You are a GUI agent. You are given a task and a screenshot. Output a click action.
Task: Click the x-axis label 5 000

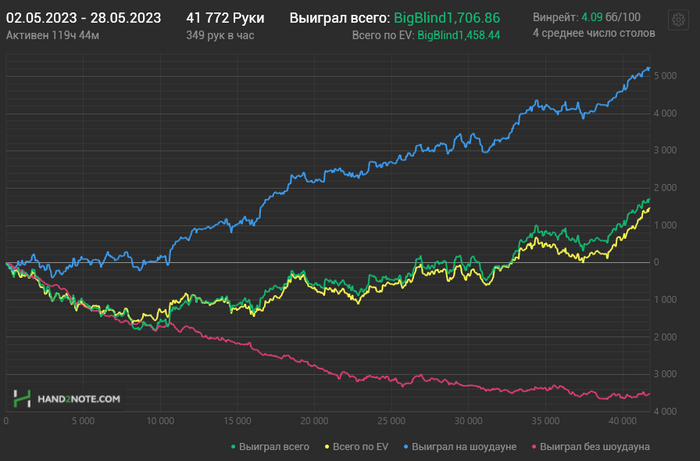[83, 421]
